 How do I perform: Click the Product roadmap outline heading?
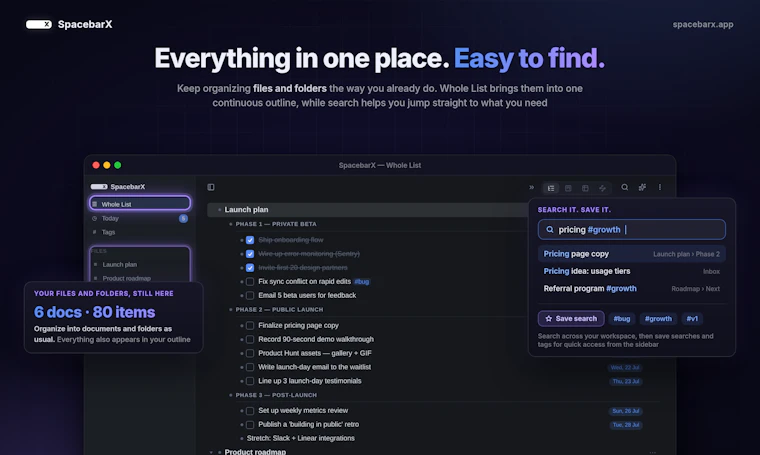coord(255,452)
